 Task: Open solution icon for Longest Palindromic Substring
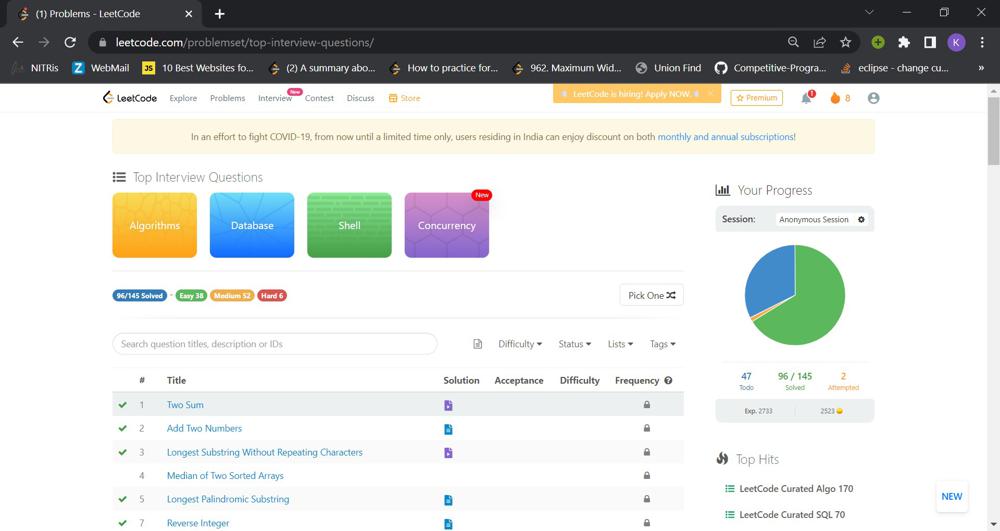point(448,500)
